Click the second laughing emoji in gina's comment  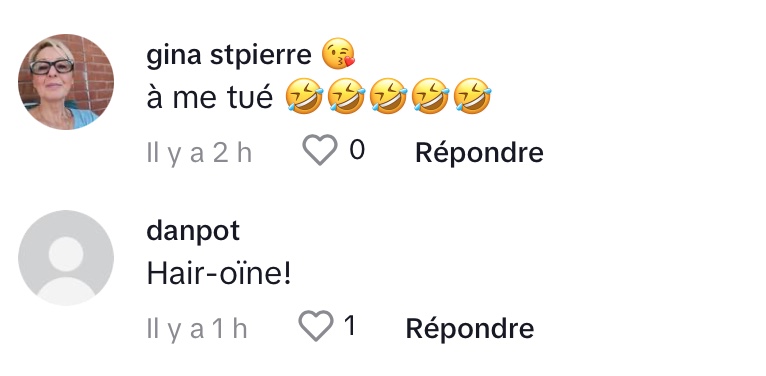point(346,96)
